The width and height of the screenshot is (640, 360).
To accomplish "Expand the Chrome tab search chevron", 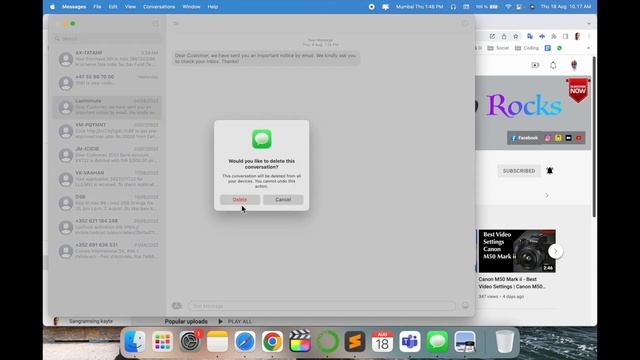I will click(x=589, y=24).
